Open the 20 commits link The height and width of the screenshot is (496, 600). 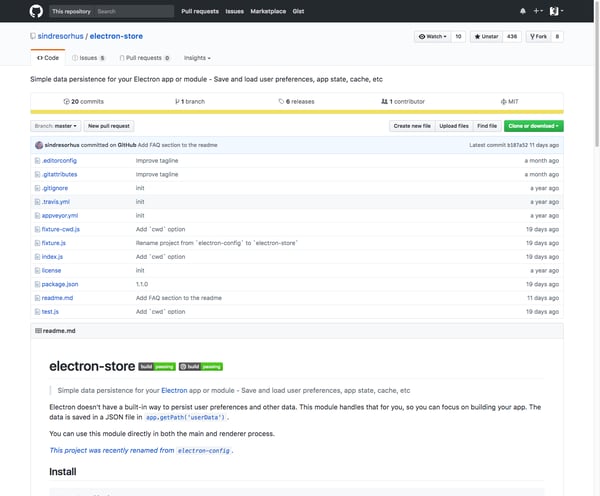83,101
